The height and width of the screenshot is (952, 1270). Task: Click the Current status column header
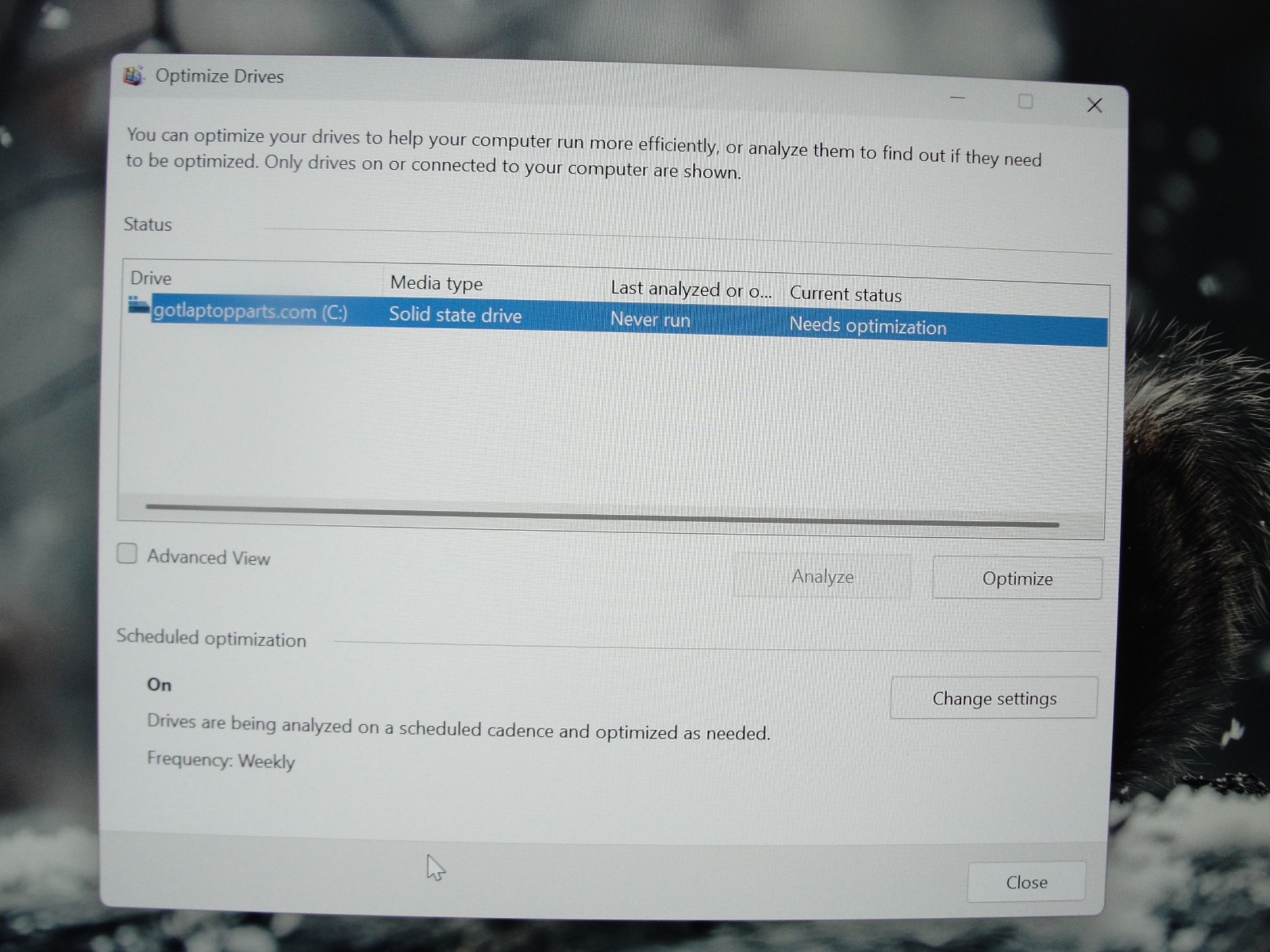(x=845, y=294)
